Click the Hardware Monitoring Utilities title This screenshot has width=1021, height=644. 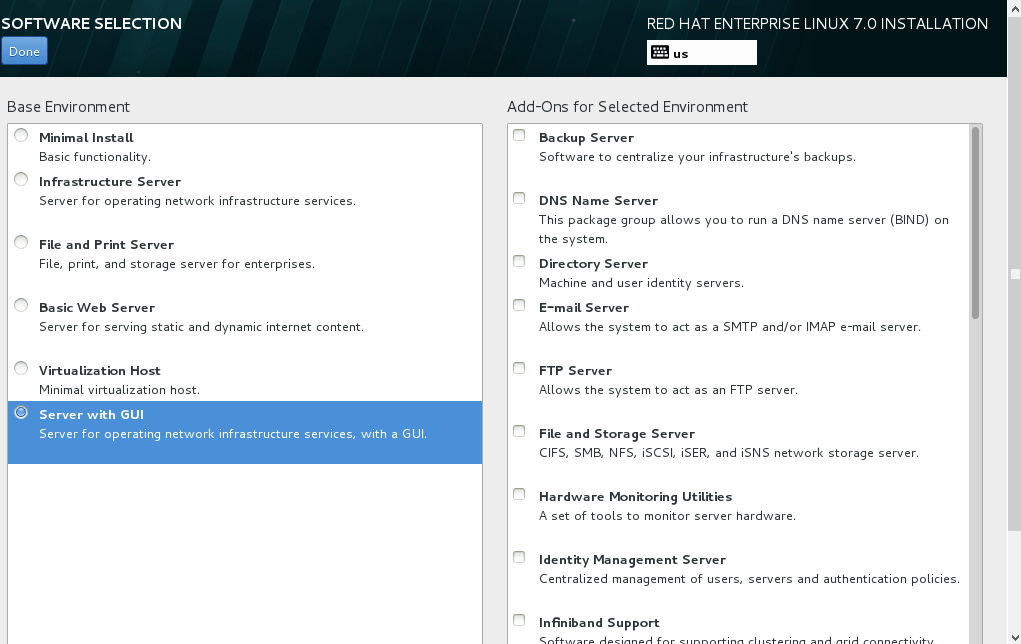tap(636, 497)
